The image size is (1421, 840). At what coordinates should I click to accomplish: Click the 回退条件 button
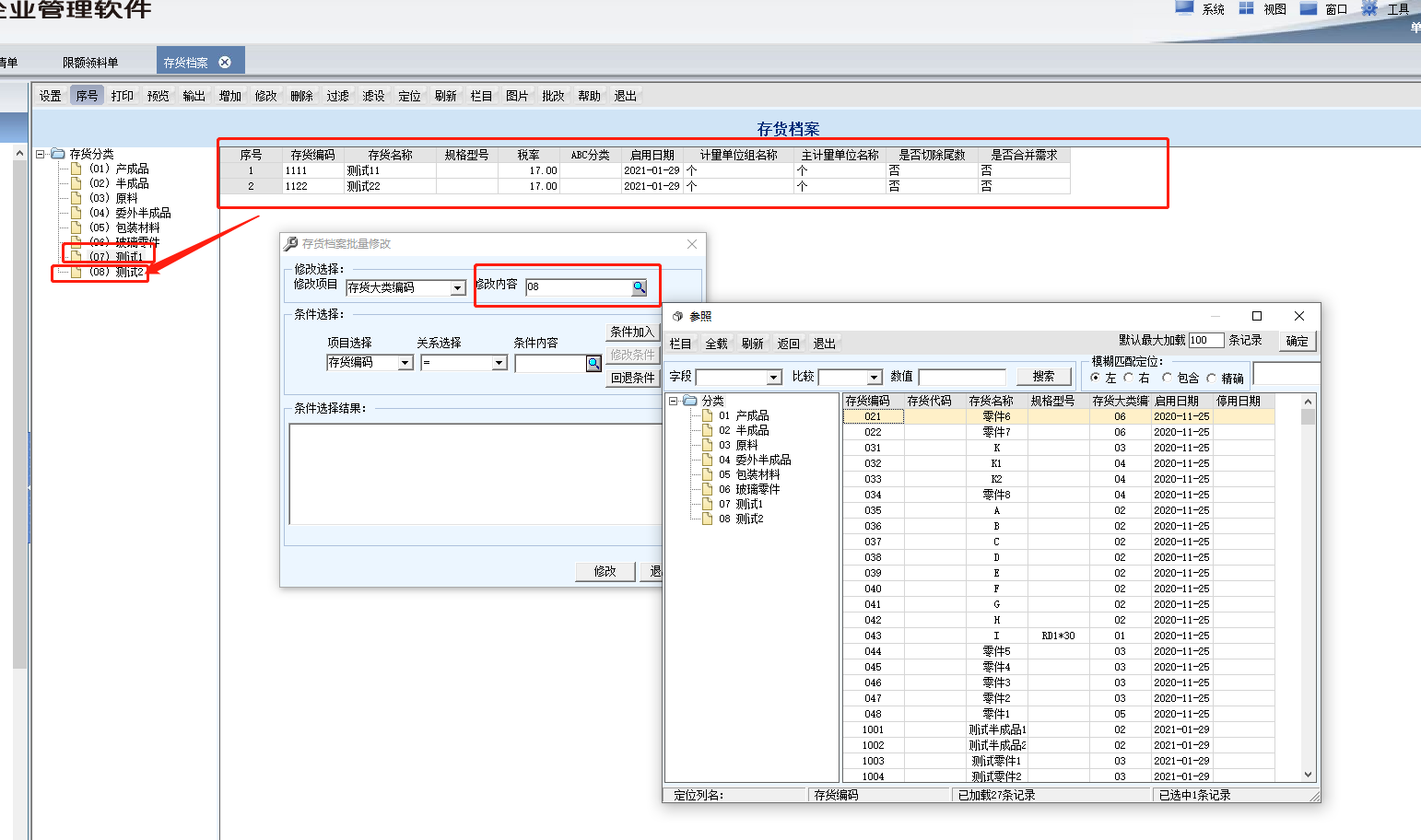[x=632, y=378]
